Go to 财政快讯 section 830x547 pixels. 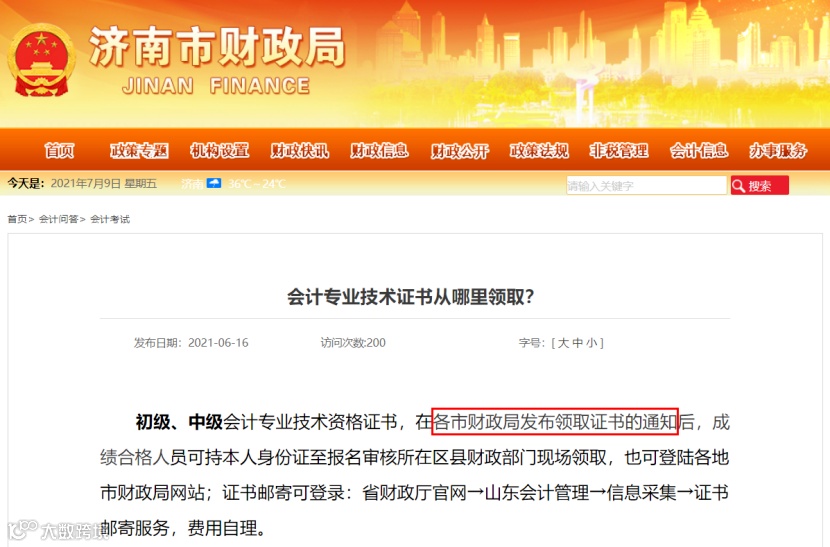(300, 151)
